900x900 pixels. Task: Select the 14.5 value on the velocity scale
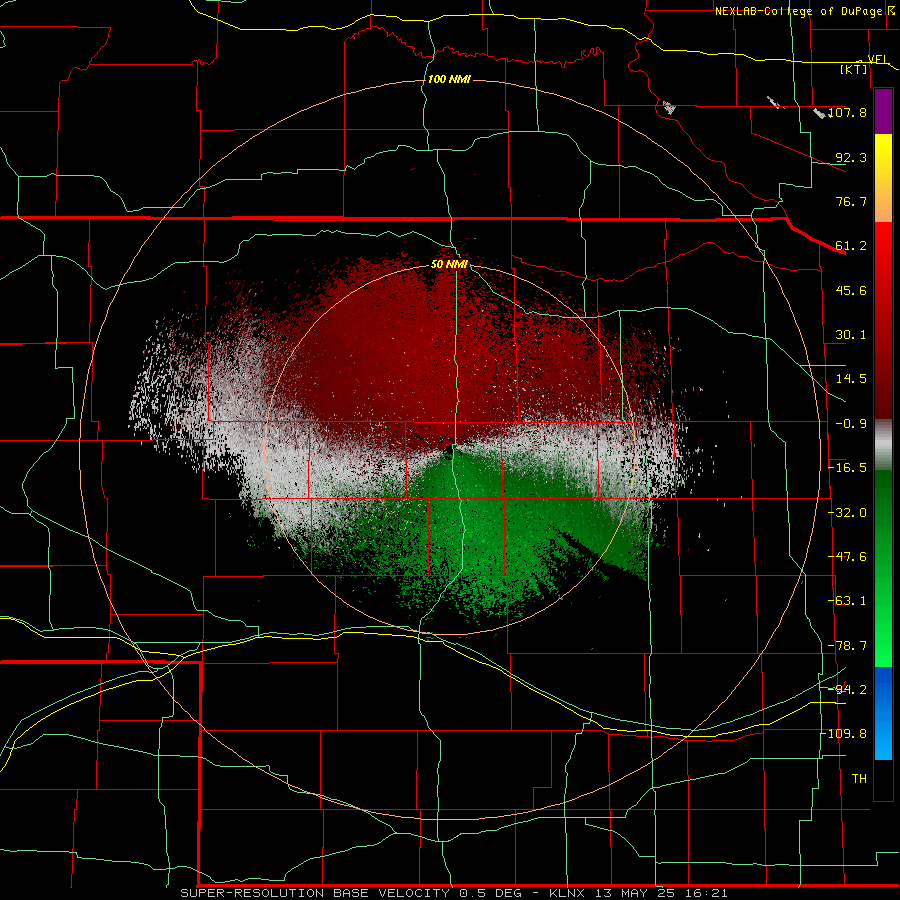(x=851, y=379)
